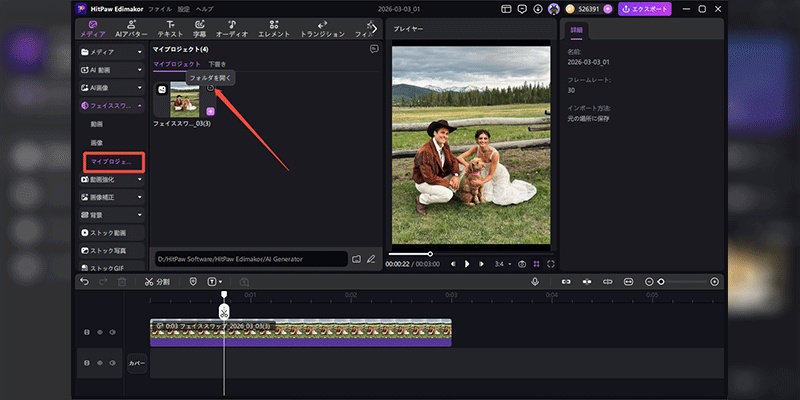Expand the メディア dropdown in the sidebar
Viewport: 800px width, 400px height.
click(x=140, y=51)
